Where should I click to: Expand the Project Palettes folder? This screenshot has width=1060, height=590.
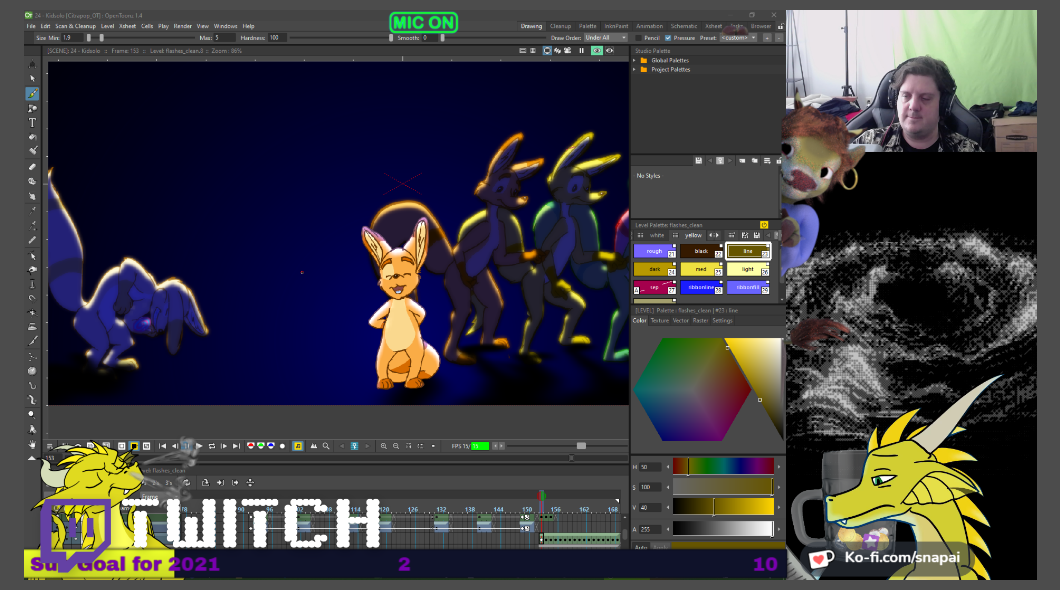pos(634,69)
